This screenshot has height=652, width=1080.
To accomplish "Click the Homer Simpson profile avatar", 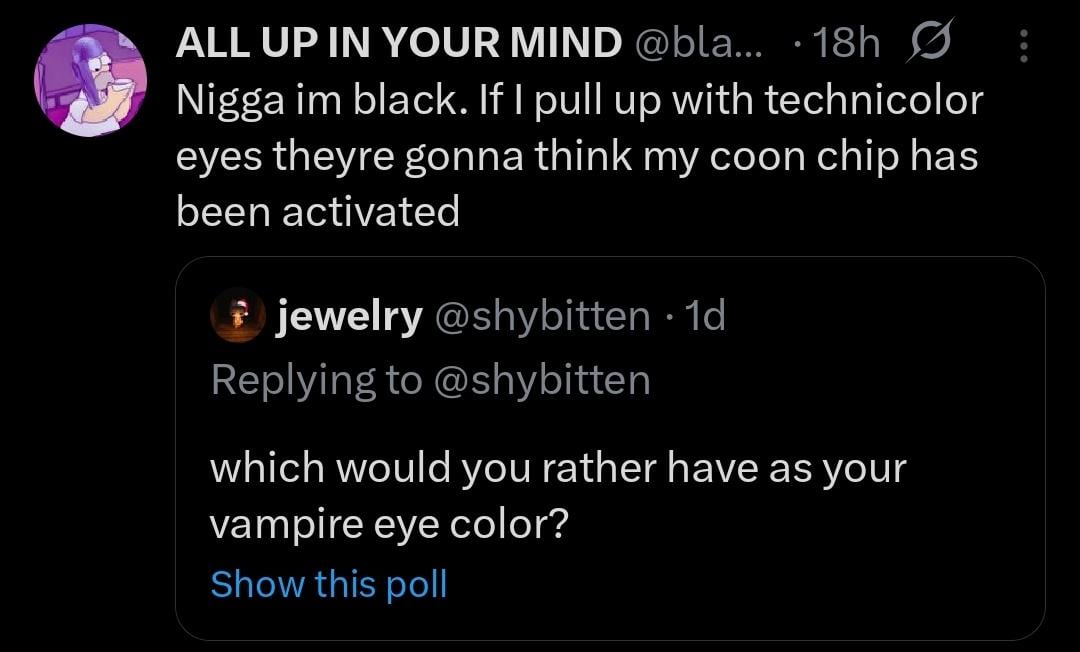I will click(91, 80).
